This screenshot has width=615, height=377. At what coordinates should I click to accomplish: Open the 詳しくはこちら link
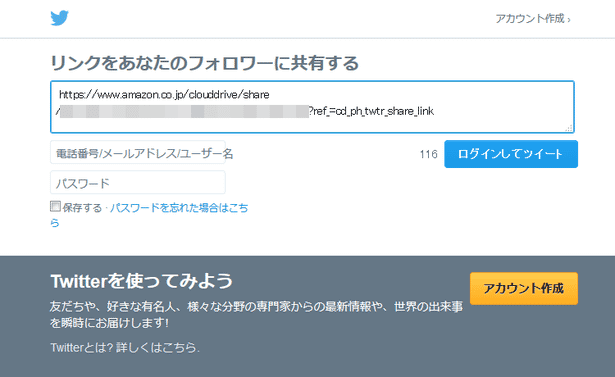coord(158,347)
